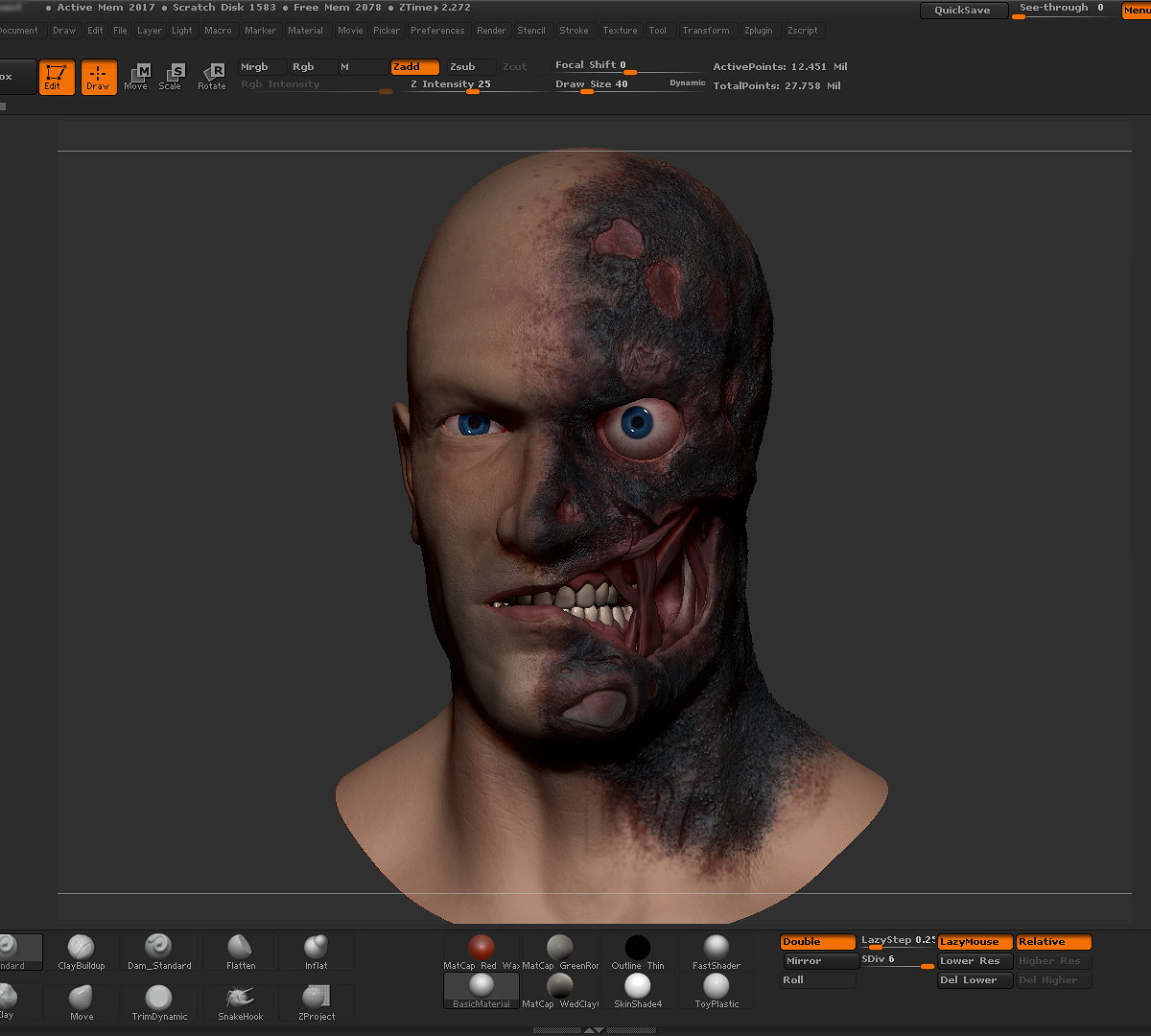Adjust the SDiv subdivision slider

pyautogui.click(x=897, y=961)
